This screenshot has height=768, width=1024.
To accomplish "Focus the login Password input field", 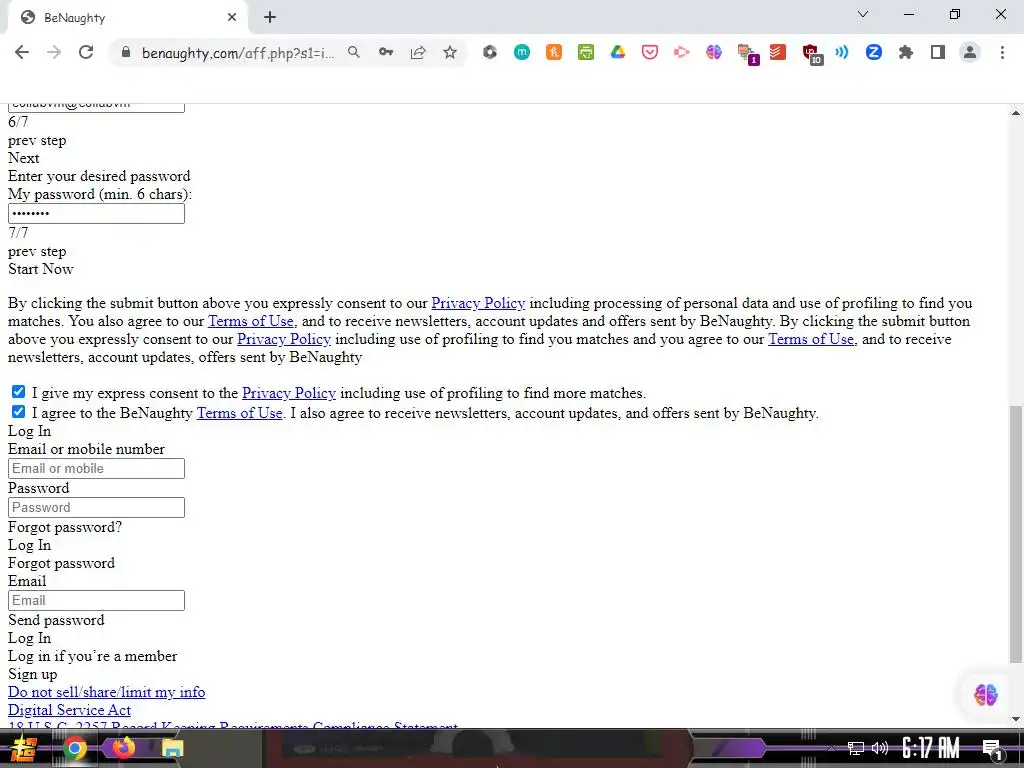I will (96, 507).
